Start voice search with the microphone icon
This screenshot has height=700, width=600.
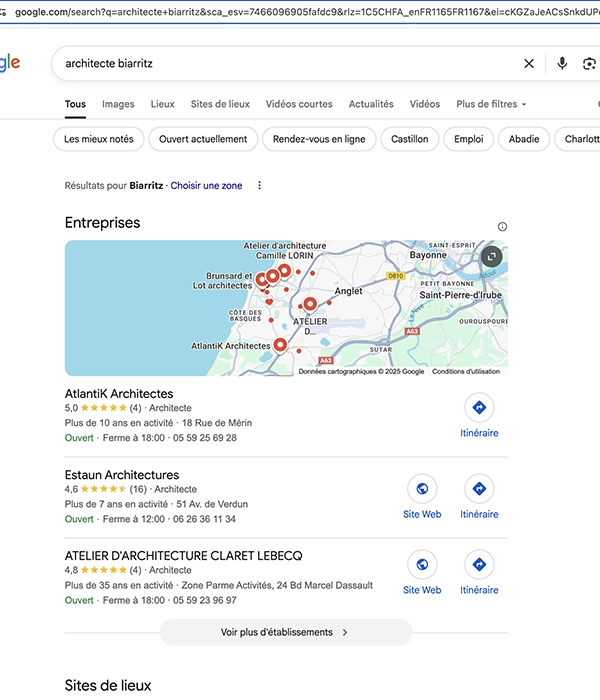(562, 63)
